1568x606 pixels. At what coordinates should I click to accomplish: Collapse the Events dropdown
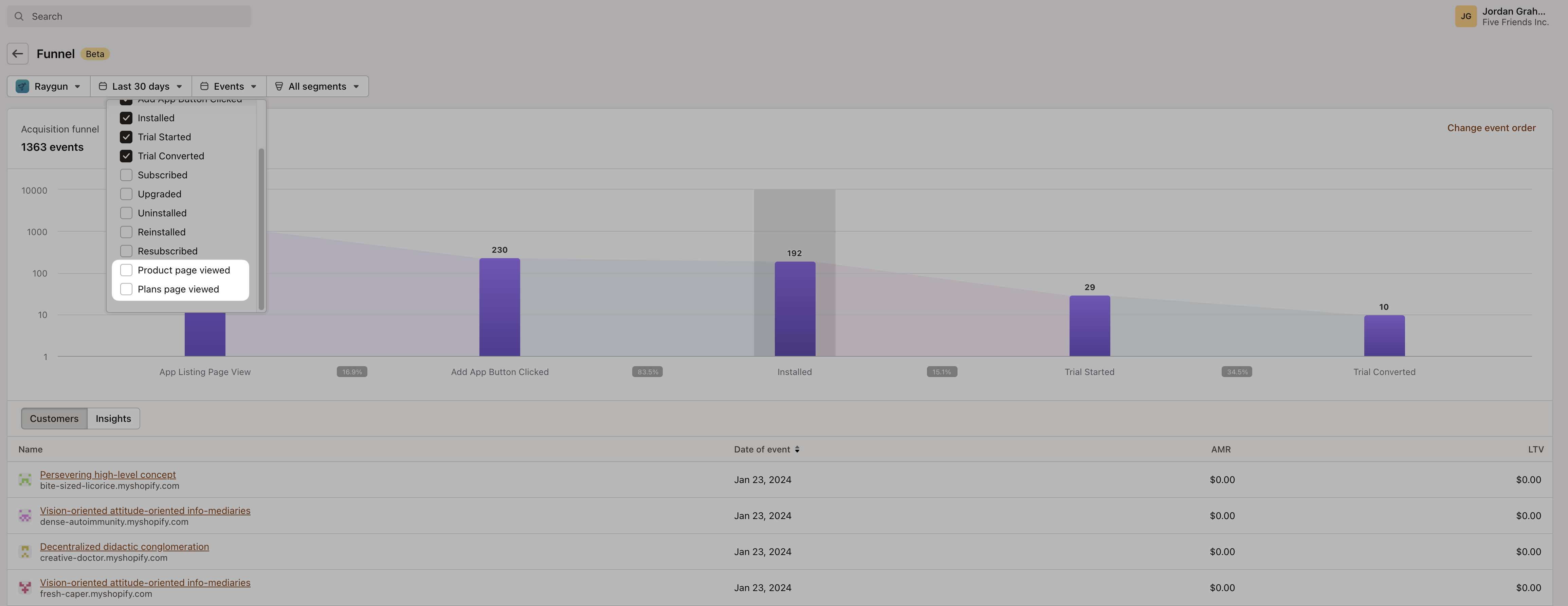(x=227, y=86)
